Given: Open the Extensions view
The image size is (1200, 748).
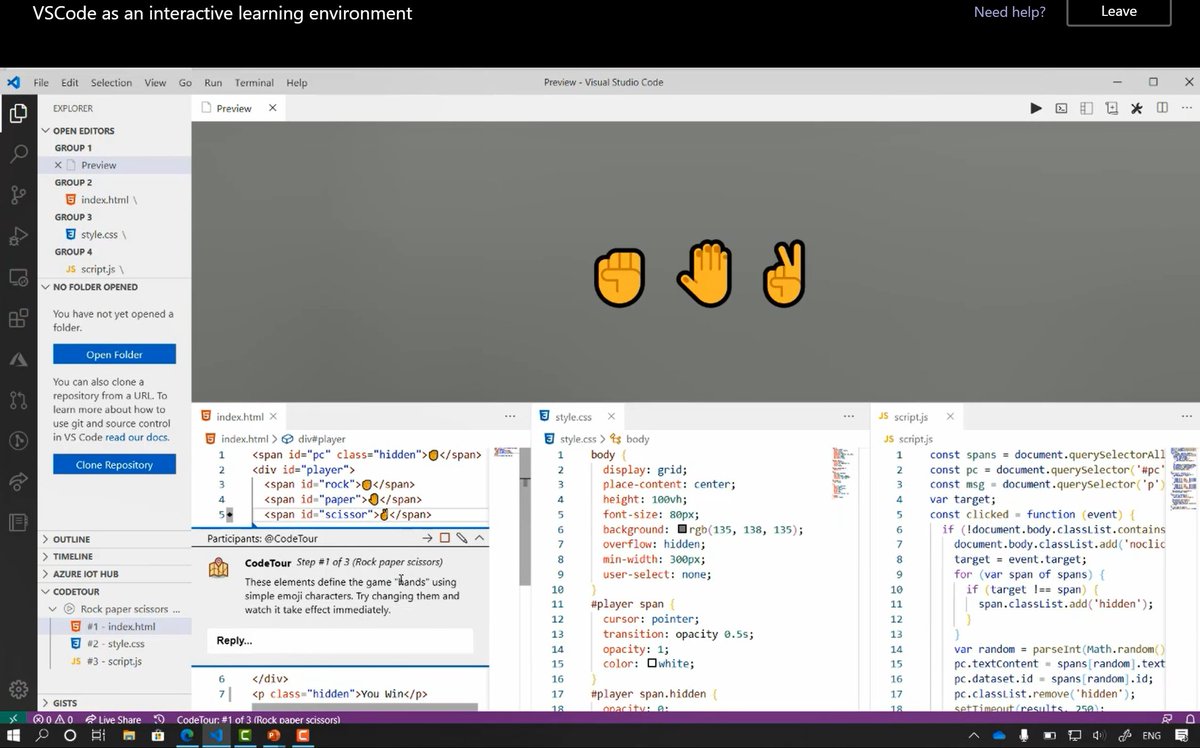Looking at the screenshot, I should (x=18, y=320).
